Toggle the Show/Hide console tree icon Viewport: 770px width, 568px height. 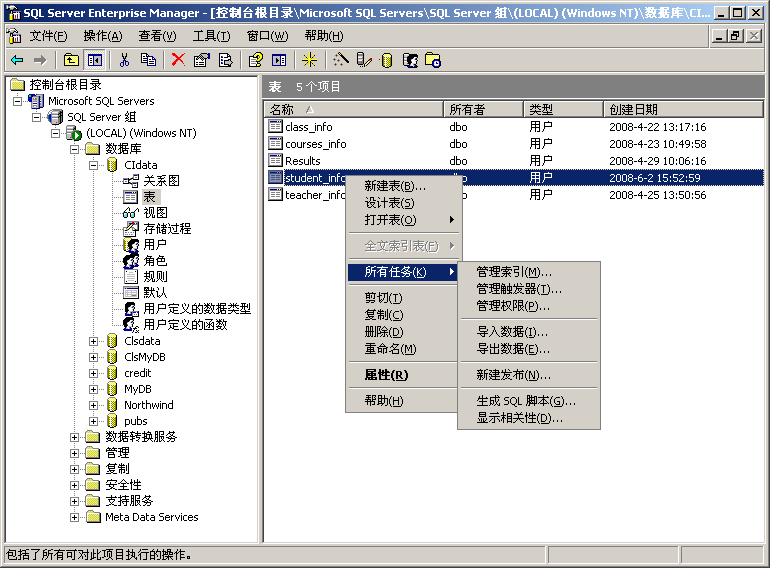[94, 60]
